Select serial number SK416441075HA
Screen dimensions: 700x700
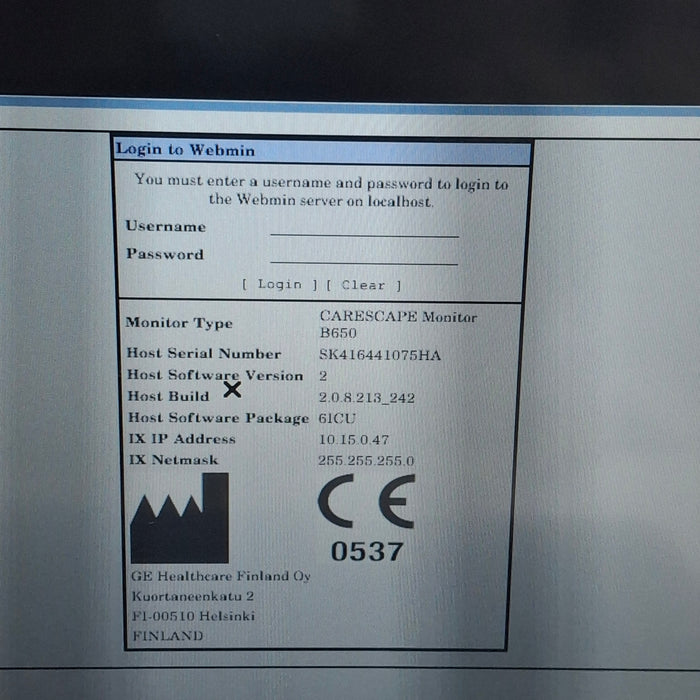379,355
